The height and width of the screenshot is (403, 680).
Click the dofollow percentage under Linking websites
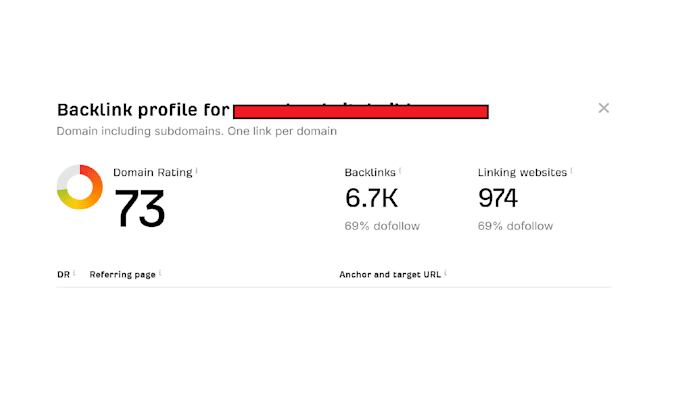click(x=515, y=226)
